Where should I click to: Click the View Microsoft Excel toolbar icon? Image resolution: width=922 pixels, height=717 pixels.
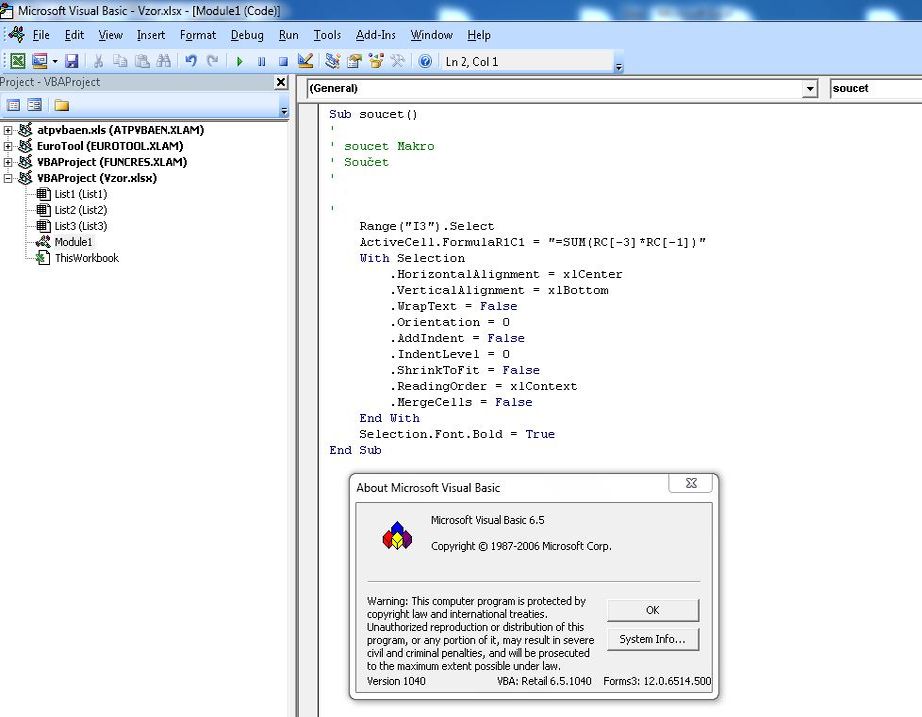pyautogui.click(x=18, y=61)
